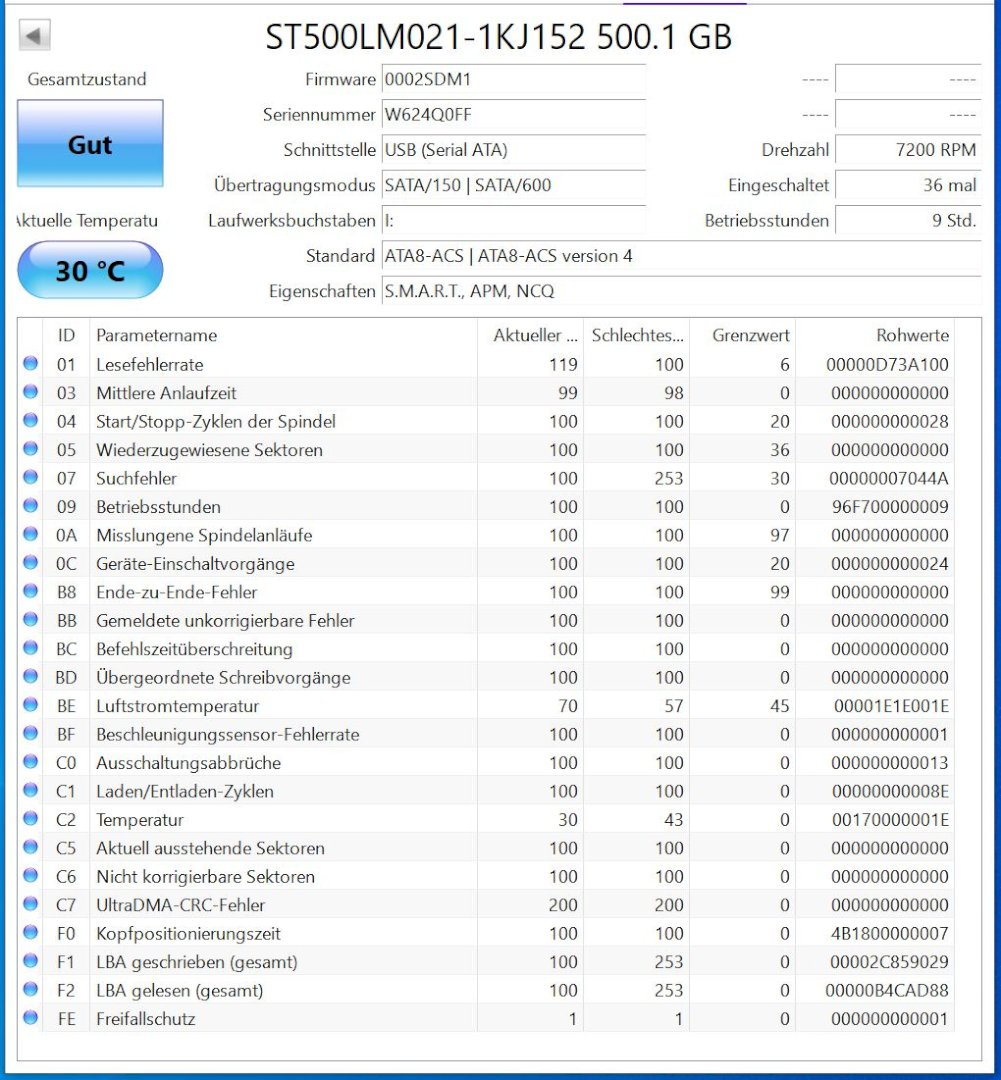
Task: Click the status orb for Suchfehler row
Action: click(30, 478)
